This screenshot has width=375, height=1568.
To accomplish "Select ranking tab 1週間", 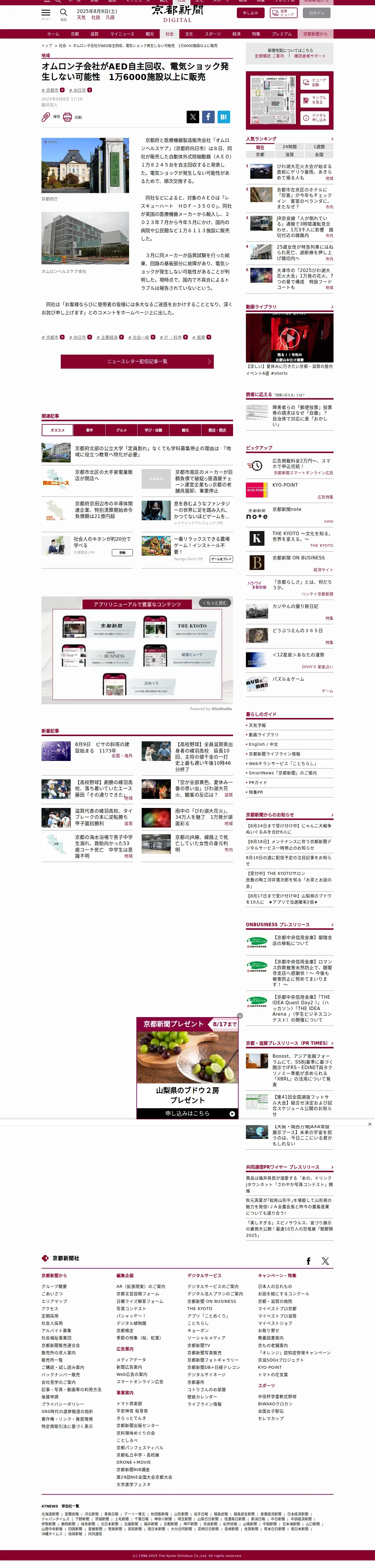I will click(319, 147).
